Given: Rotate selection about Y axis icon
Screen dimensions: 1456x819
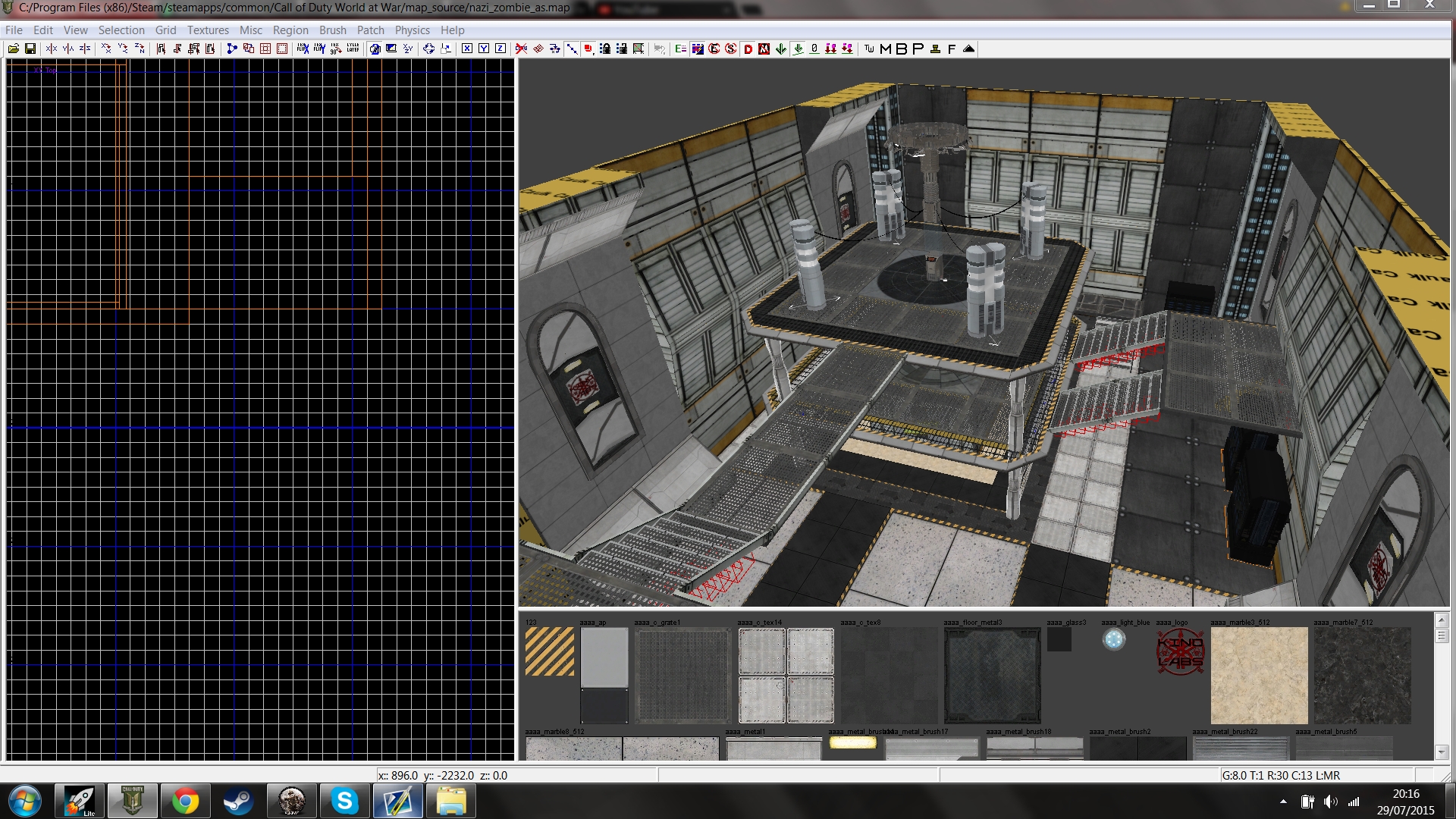Looking at the screenshot, I should tap(123, 49).
